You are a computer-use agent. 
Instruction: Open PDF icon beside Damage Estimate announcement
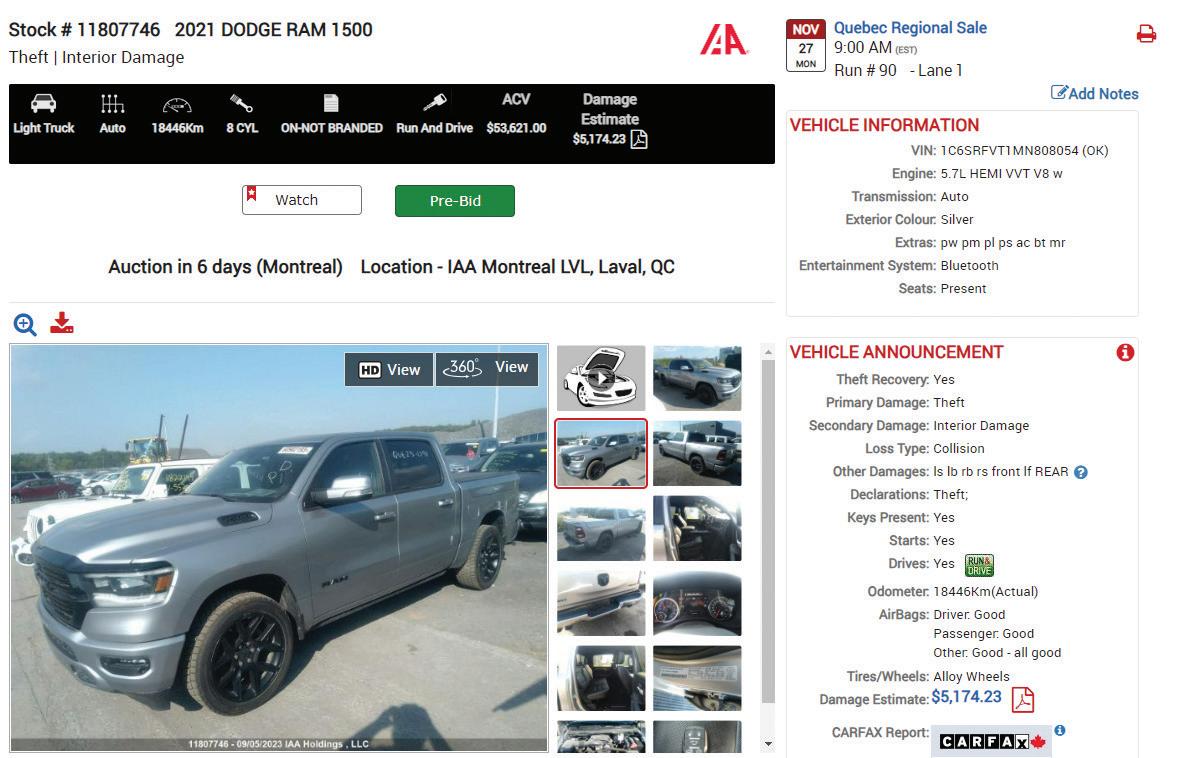[x=1022, y=699]
